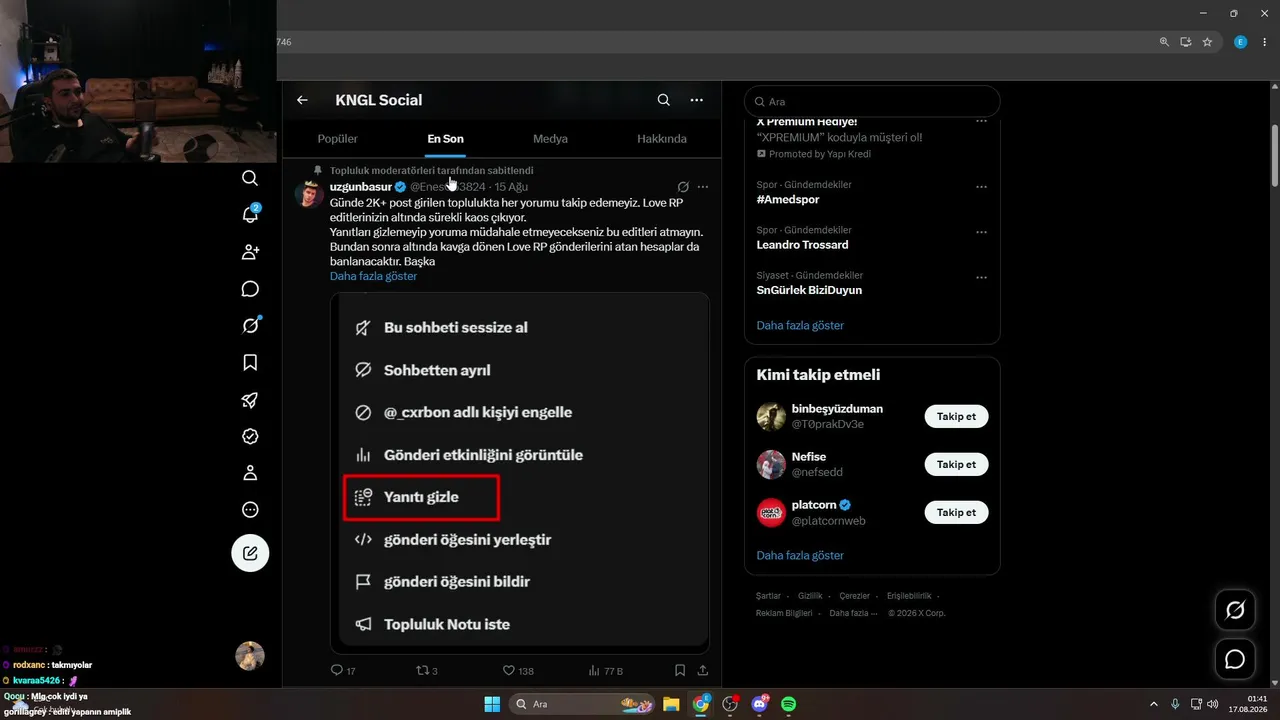Image resolution: width=1280 pixels, height=720 pixels.
Task: Repost the post showing 3 reposts
Action: tap(427, 671)
